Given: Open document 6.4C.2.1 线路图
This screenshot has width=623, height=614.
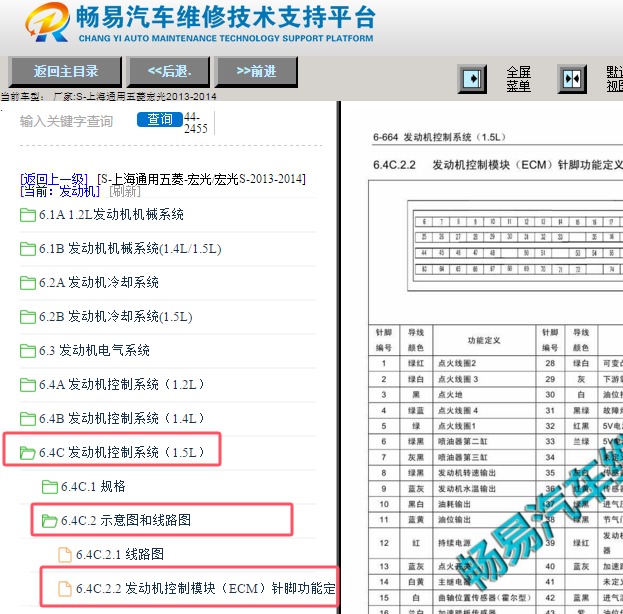Looking at the screenshot, I should coord(120,554).
